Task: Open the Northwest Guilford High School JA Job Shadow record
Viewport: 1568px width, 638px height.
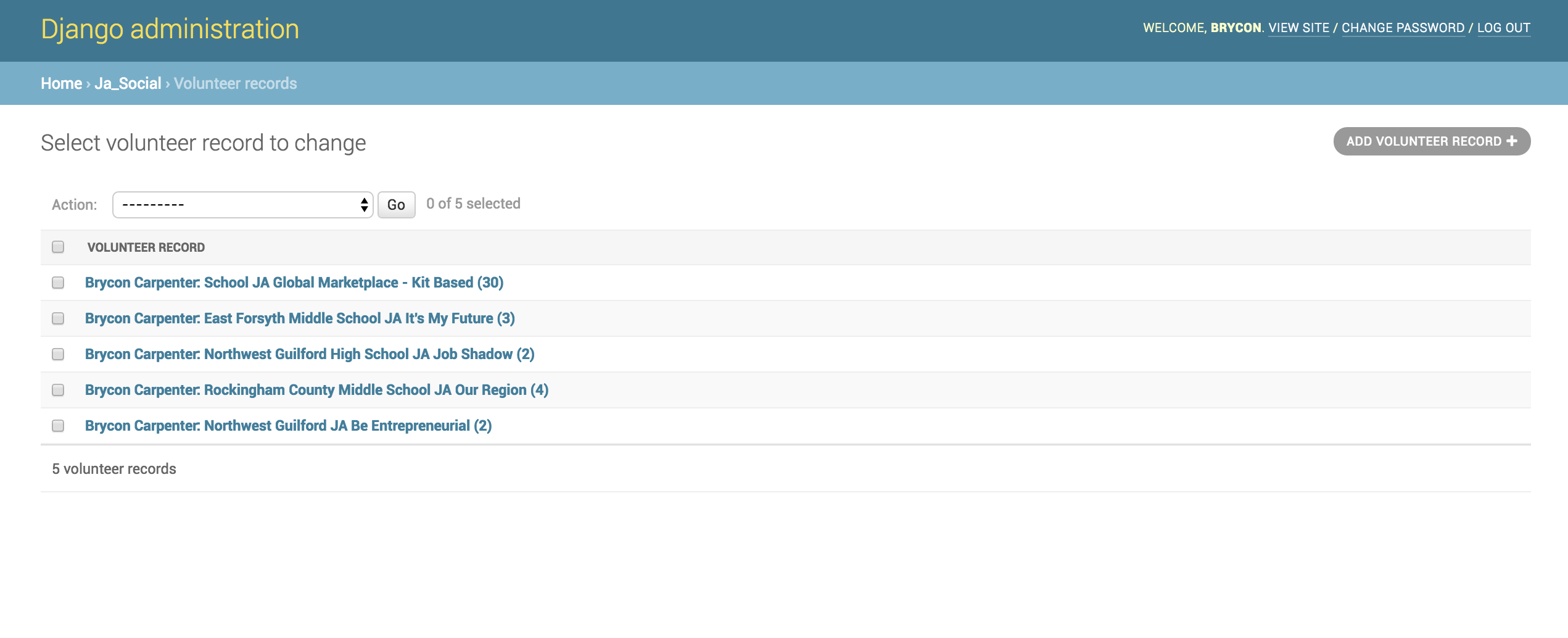Action: (x=310, y=354)
